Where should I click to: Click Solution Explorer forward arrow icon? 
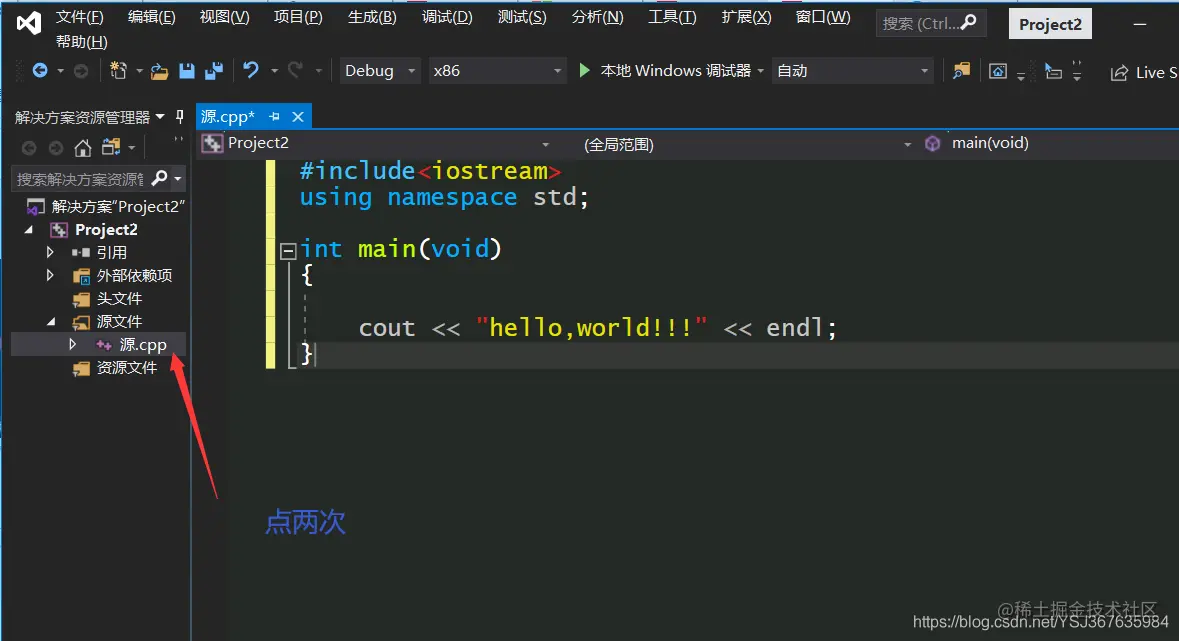pyautogui.click(x=56, y=147)
